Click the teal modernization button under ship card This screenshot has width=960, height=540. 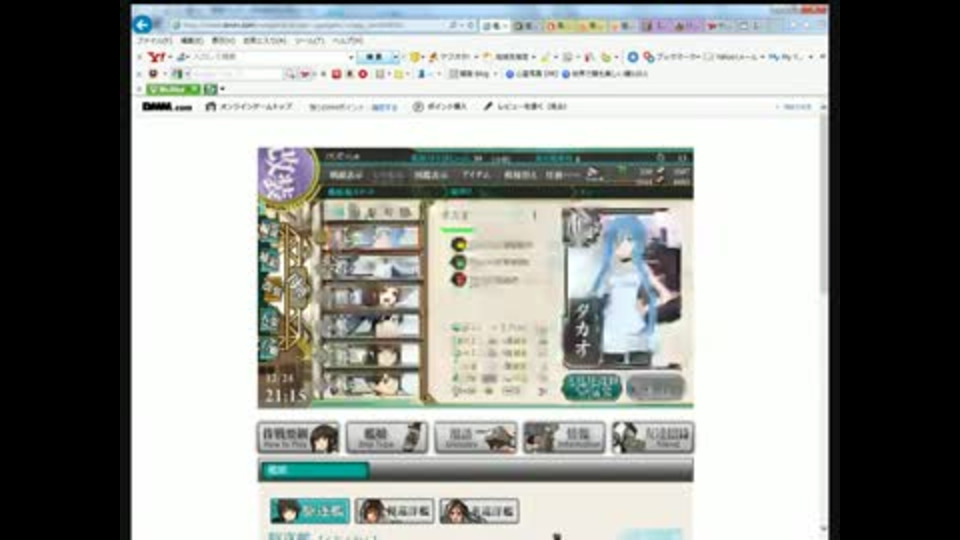(591, 387)
